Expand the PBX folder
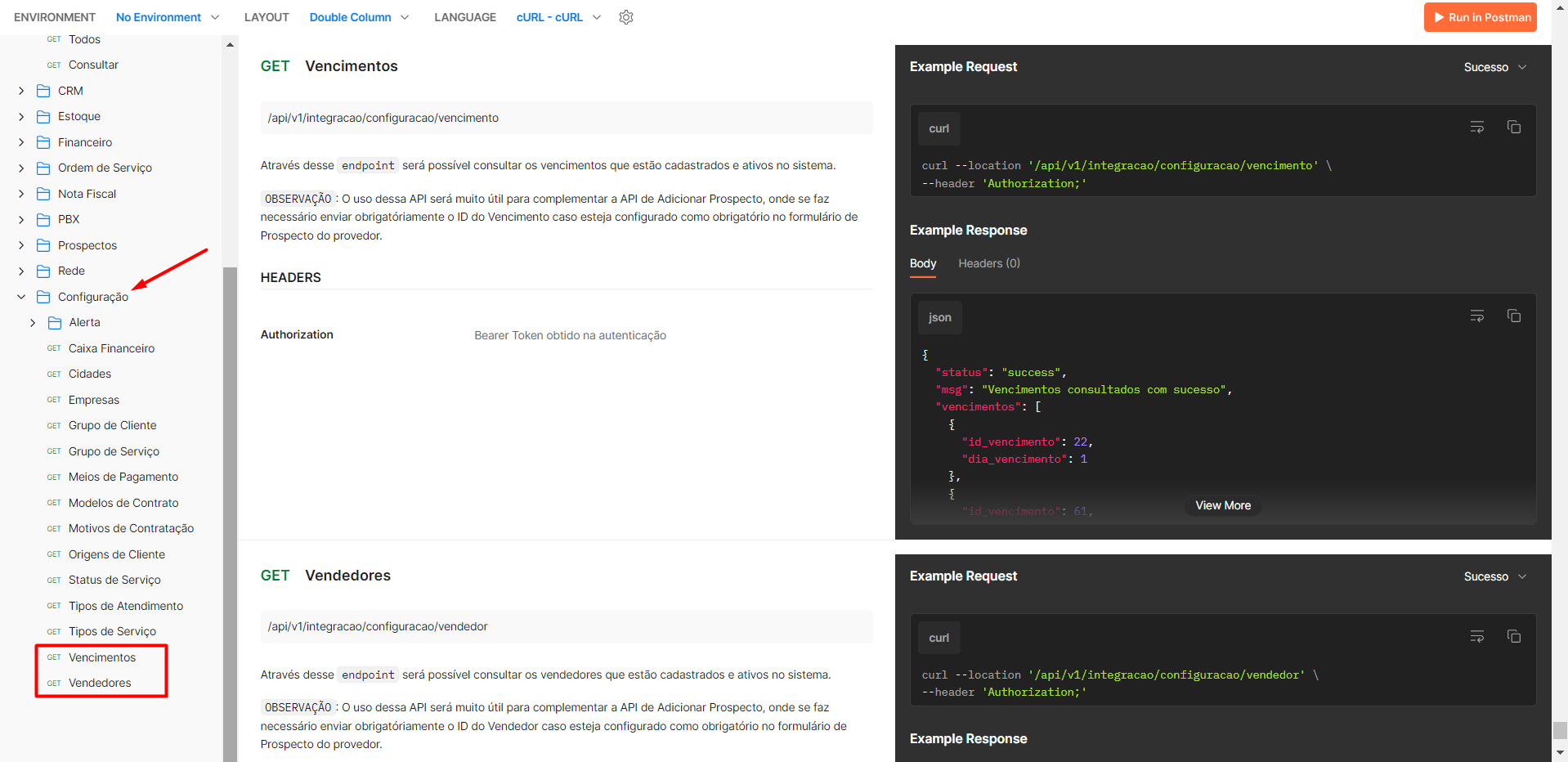 pos(21,219)
